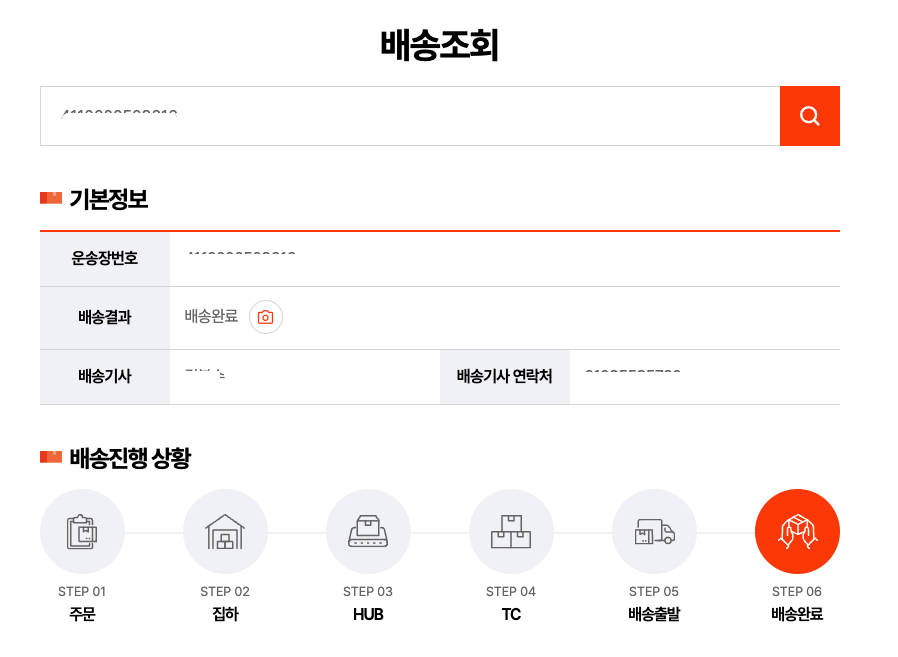This screenshot has width=898, height=657.
Task: Click the 운송장번호 label cell
Action: [104, 258]
